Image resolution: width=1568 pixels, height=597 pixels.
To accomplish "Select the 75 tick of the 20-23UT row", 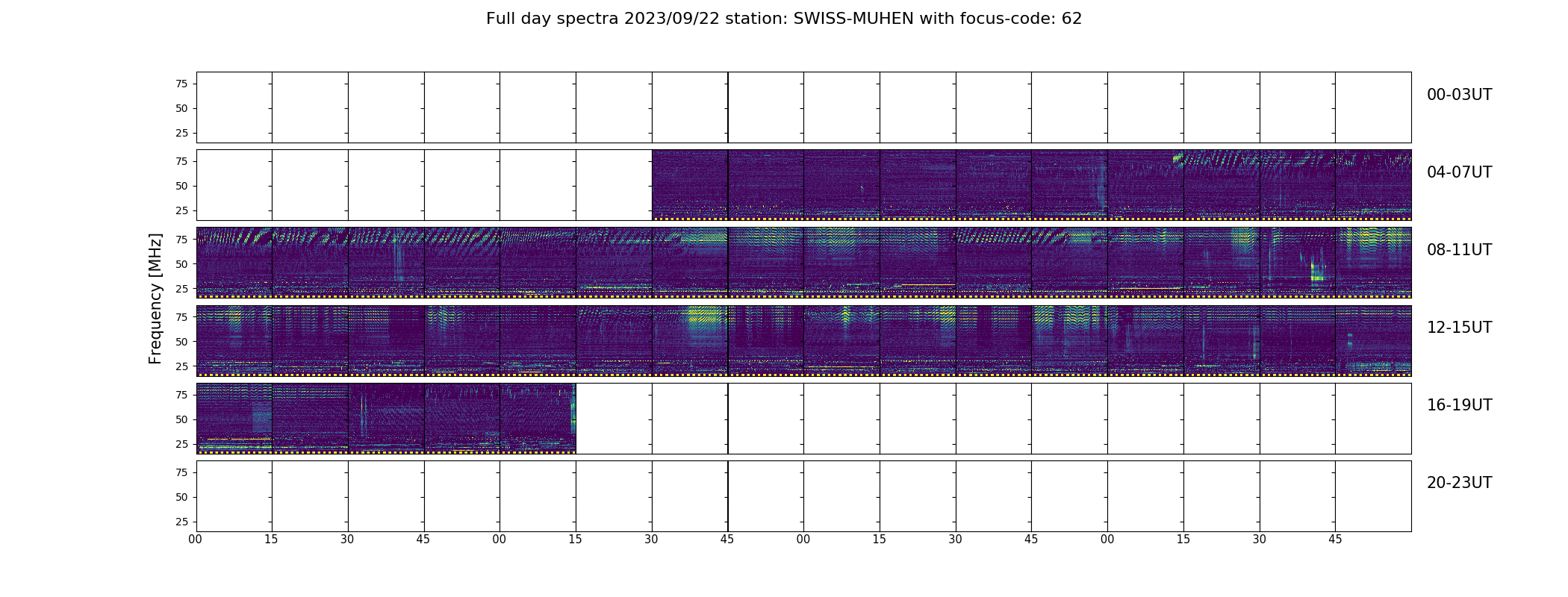I will click(181, 472).
